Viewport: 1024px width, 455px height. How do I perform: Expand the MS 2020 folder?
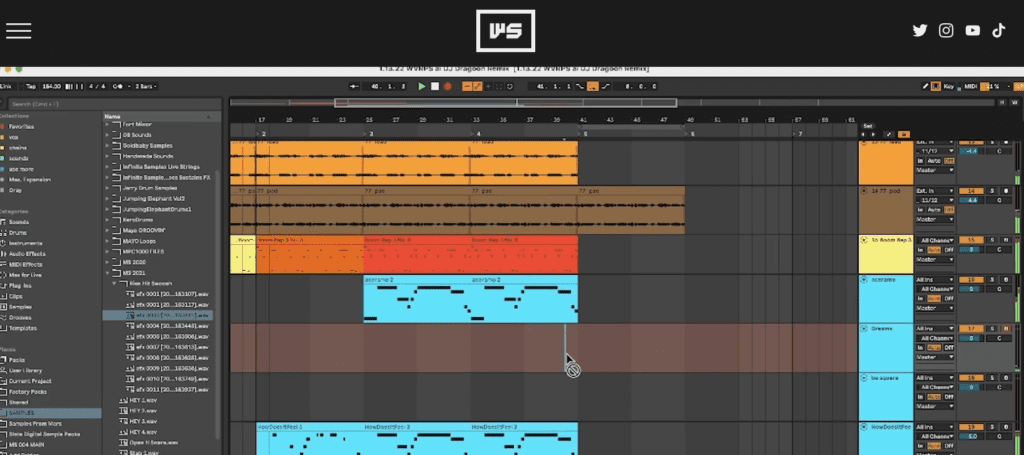coord(108,262)
